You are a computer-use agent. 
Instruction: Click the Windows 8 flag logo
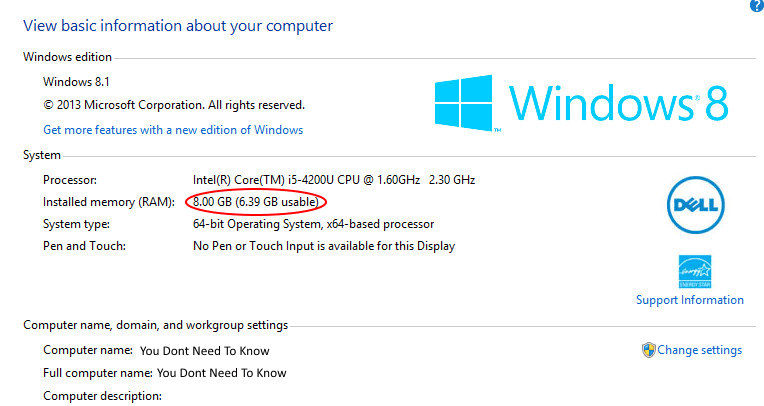click(x=463, y=103)
